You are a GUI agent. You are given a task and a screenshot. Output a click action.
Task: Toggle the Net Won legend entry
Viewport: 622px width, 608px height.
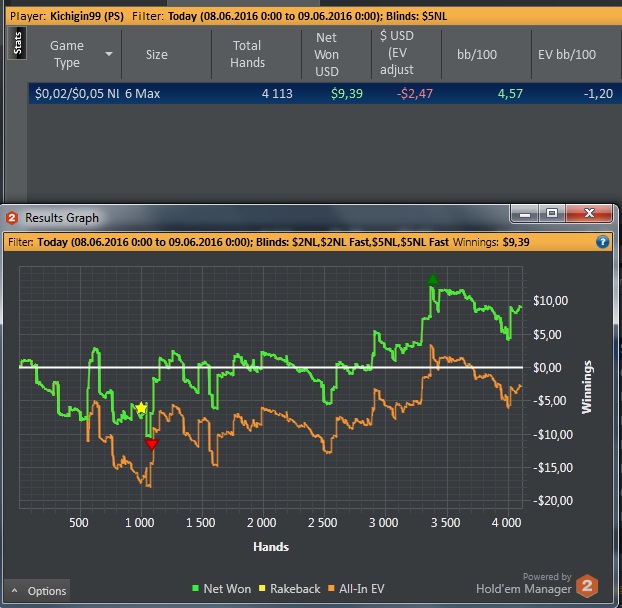click(222, 589)
